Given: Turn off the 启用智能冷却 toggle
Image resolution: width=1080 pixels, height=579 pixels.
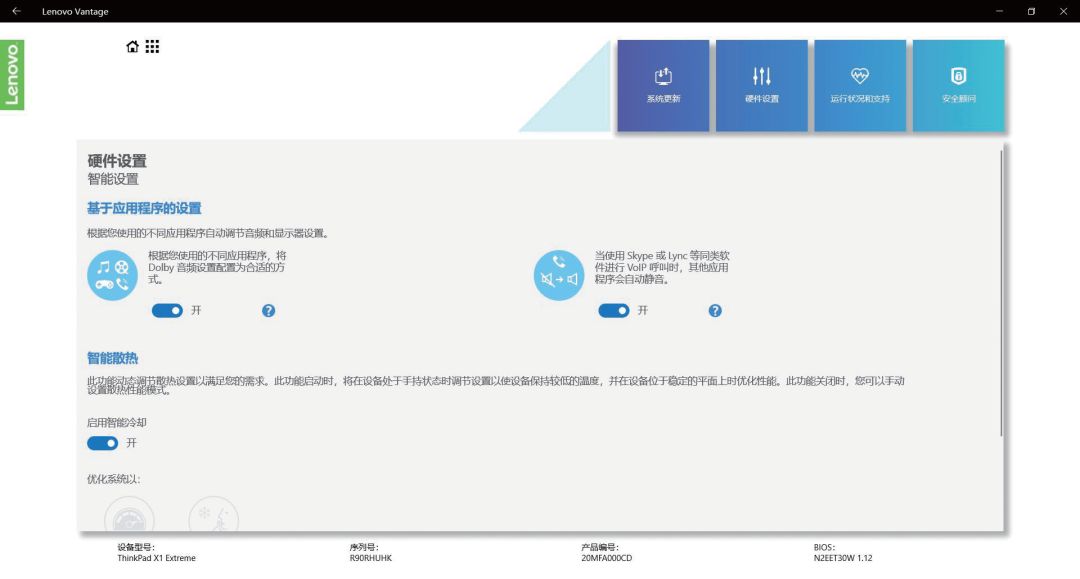Looking at the screenshot, I should pos(103,443).
